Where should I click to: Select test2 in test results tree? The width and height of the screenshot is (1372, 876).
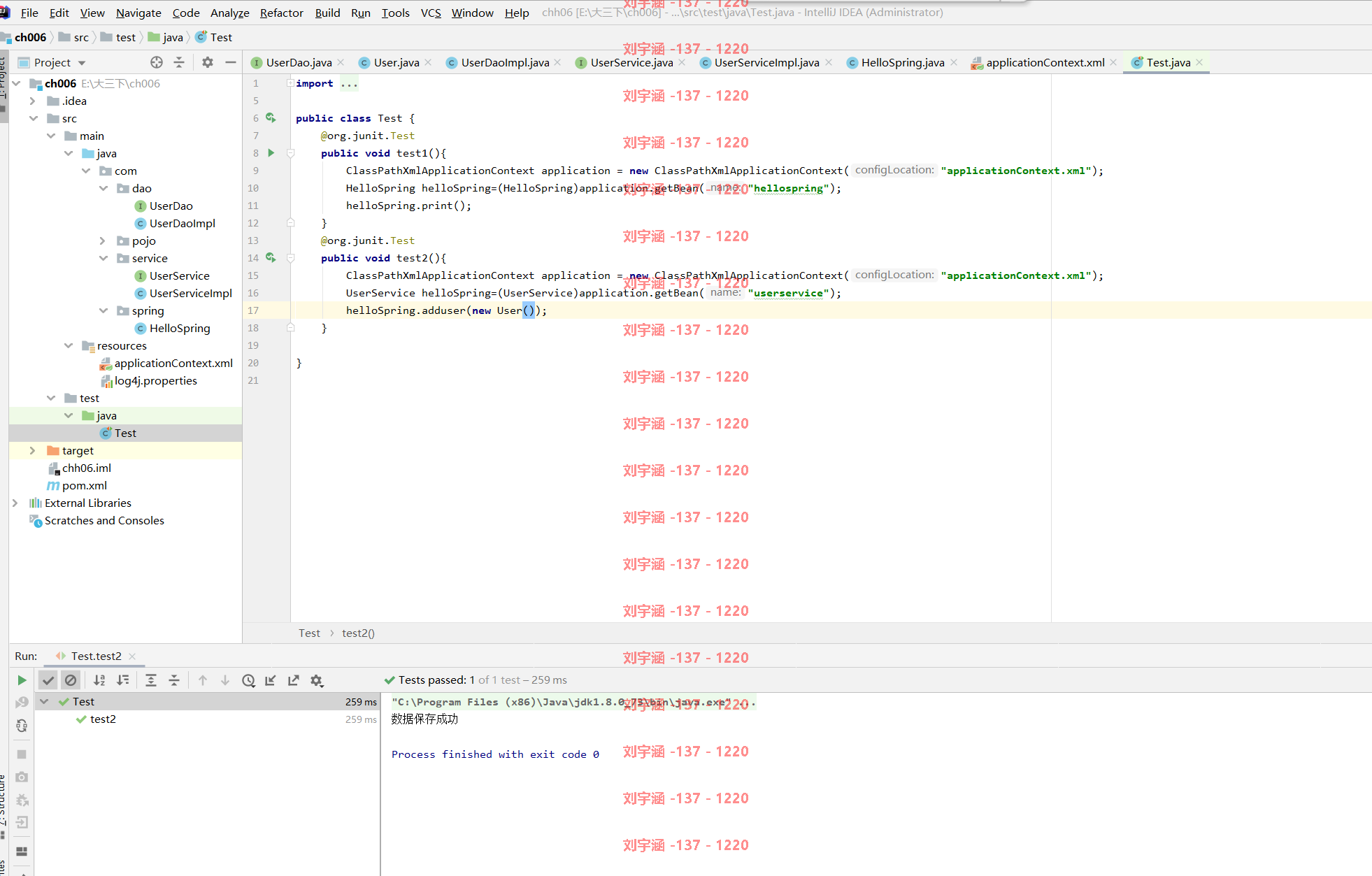103,719
